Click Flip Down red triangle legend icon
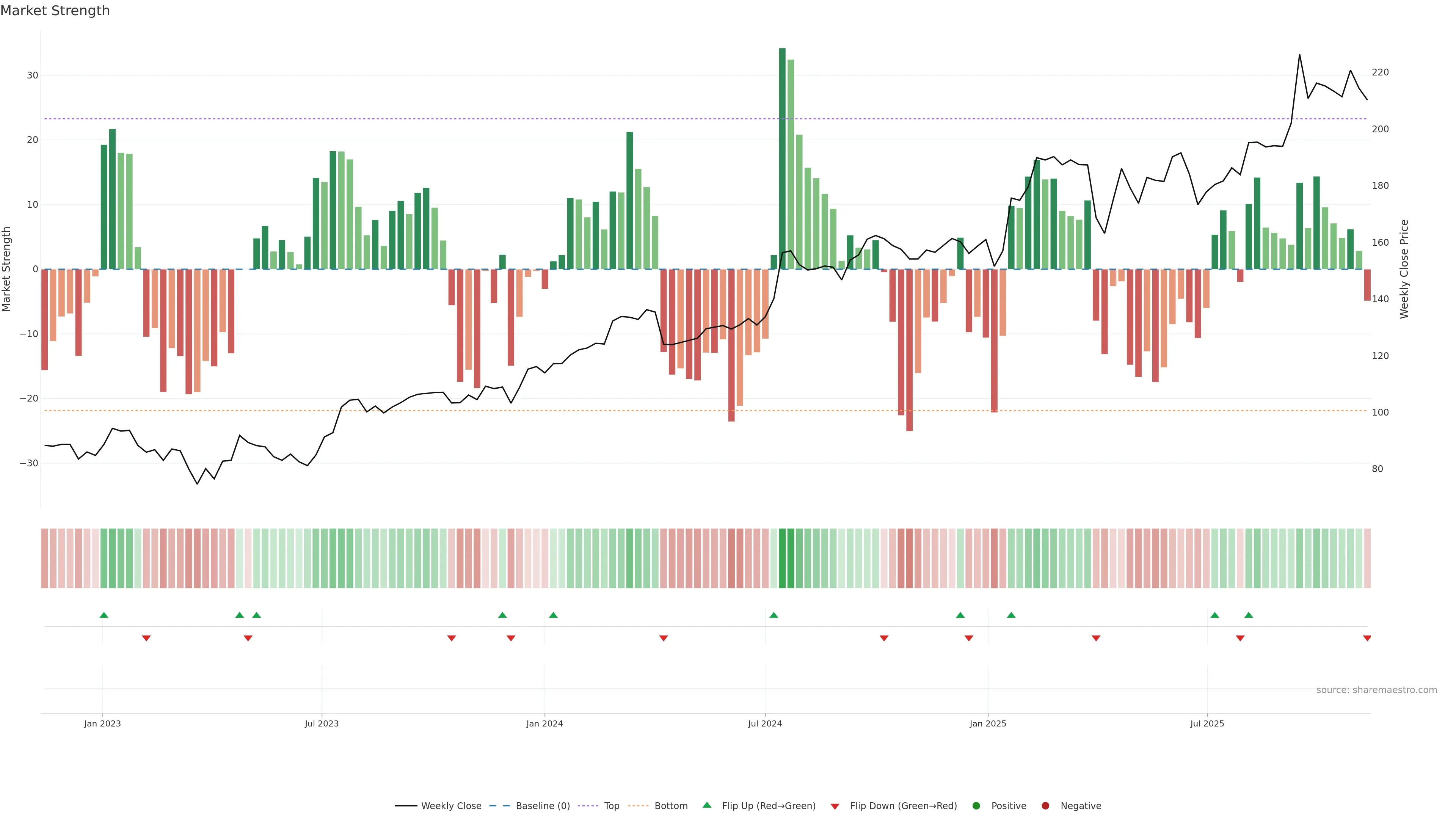1456x819 pixels. point(835,806)
